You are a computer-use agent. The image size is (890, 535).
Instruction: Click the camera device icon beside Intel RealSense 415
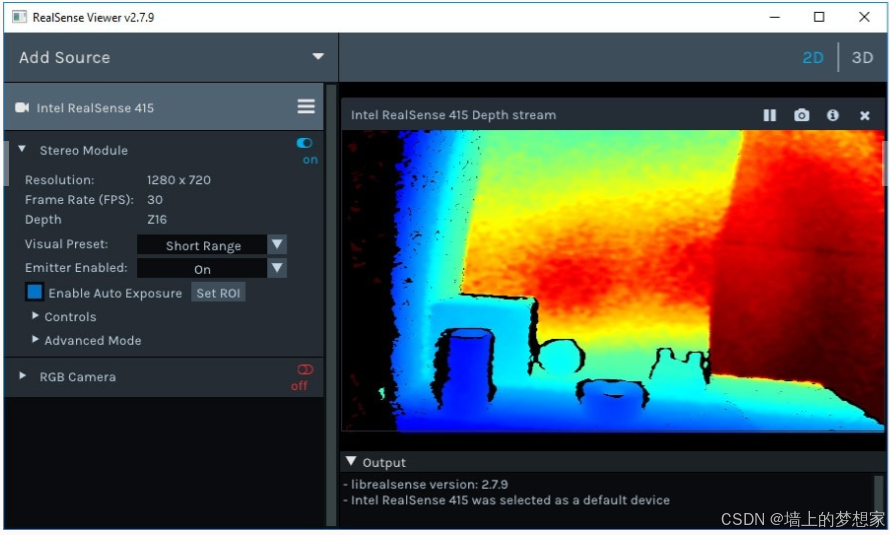coord(22,107)
